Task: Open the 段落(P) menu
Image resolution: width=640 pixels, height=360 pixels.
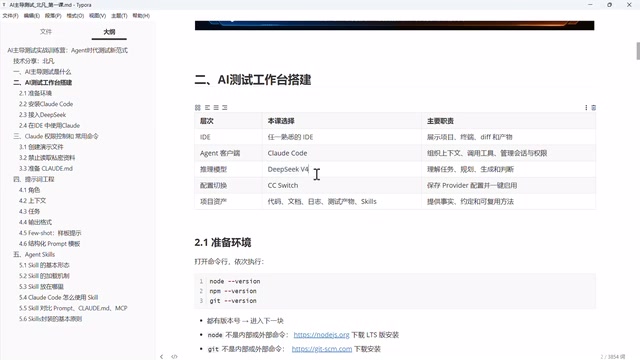Action: 53,16
